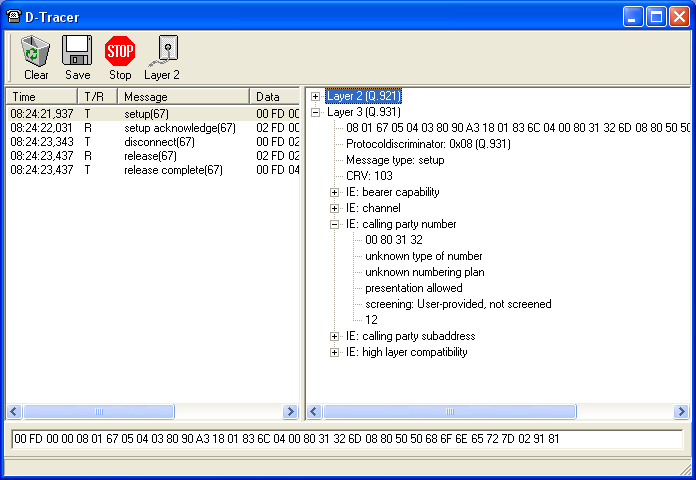Collapse IE: calling party number node
The width and height of the screenshot is (696, 480).
[335, 224]
